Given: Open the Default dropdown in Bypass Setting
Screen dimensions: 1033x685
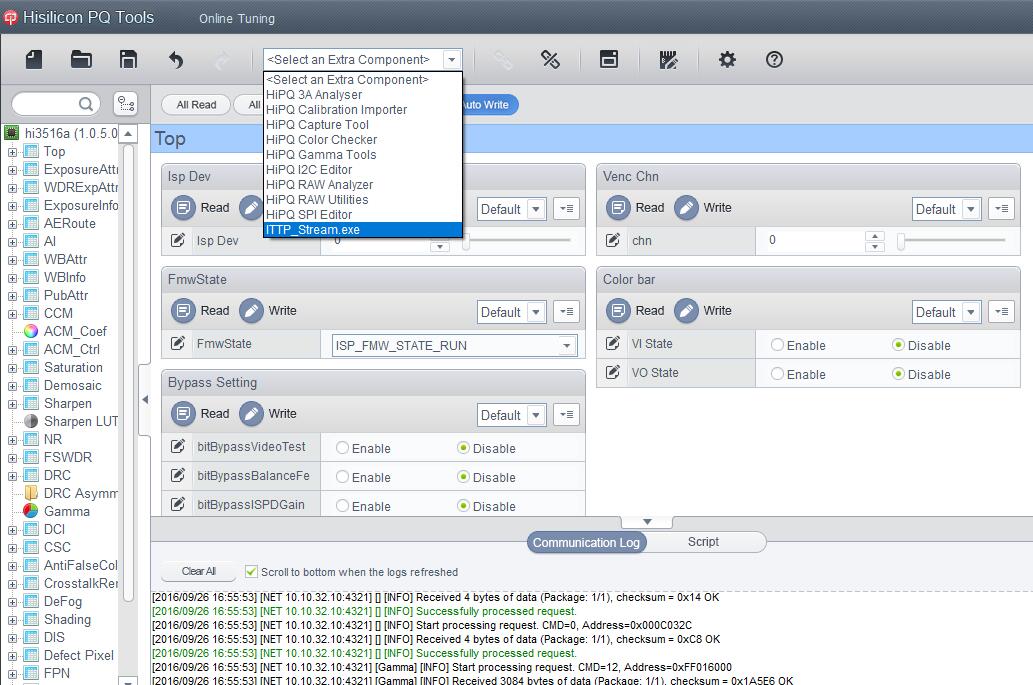Looking at the screenshot, I should (x=536, y=416).
